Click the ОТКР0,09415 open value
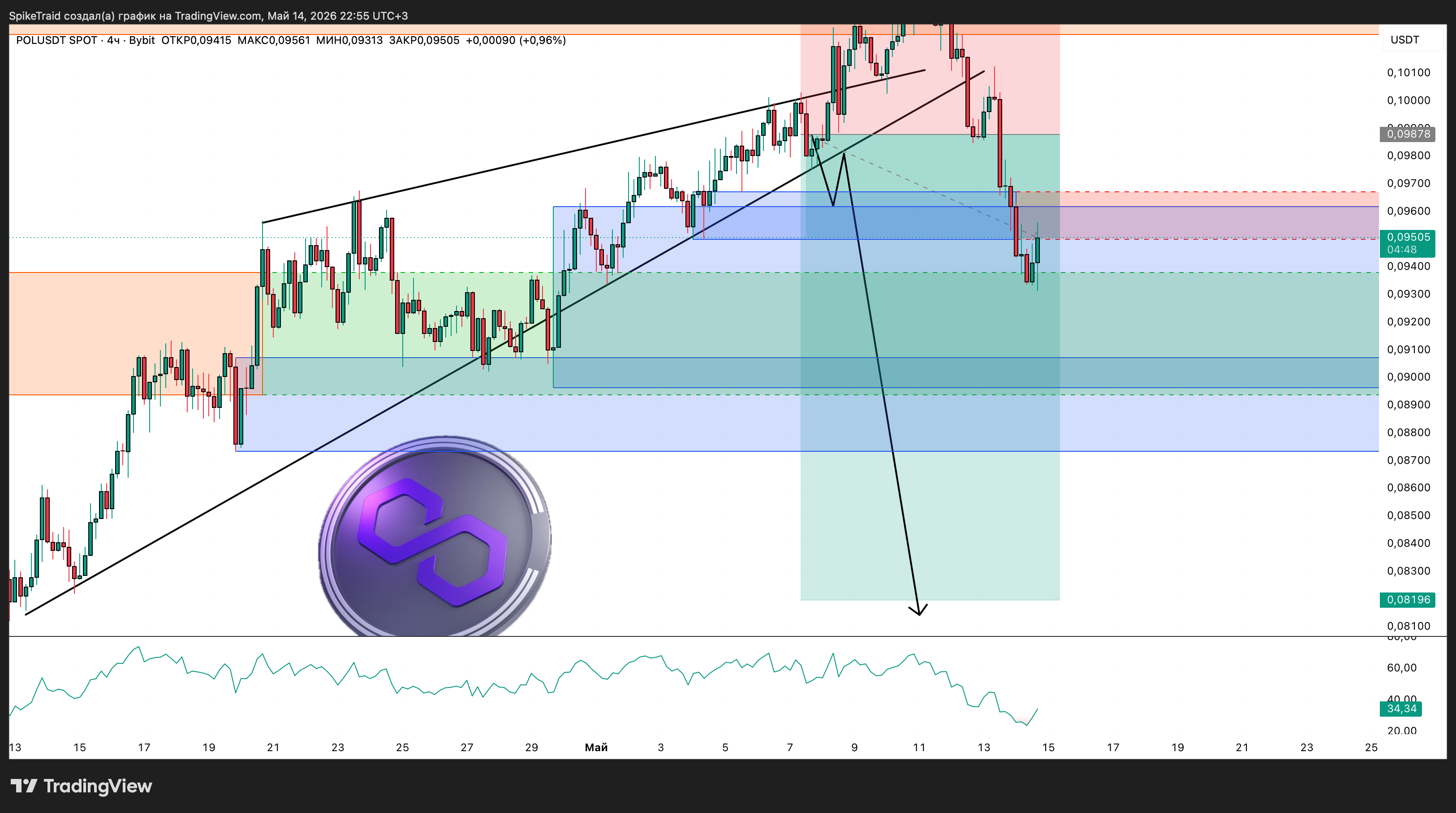The height and width of the screenshot is (813, 1456). coord(196,40)
